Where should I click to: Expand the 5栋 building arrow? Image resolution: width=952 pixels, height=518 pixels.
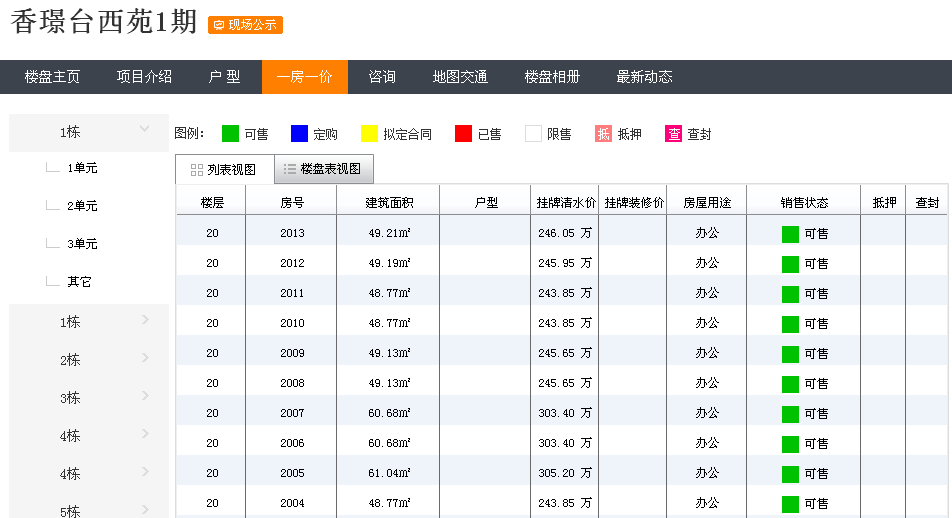(x=145, y=509)
